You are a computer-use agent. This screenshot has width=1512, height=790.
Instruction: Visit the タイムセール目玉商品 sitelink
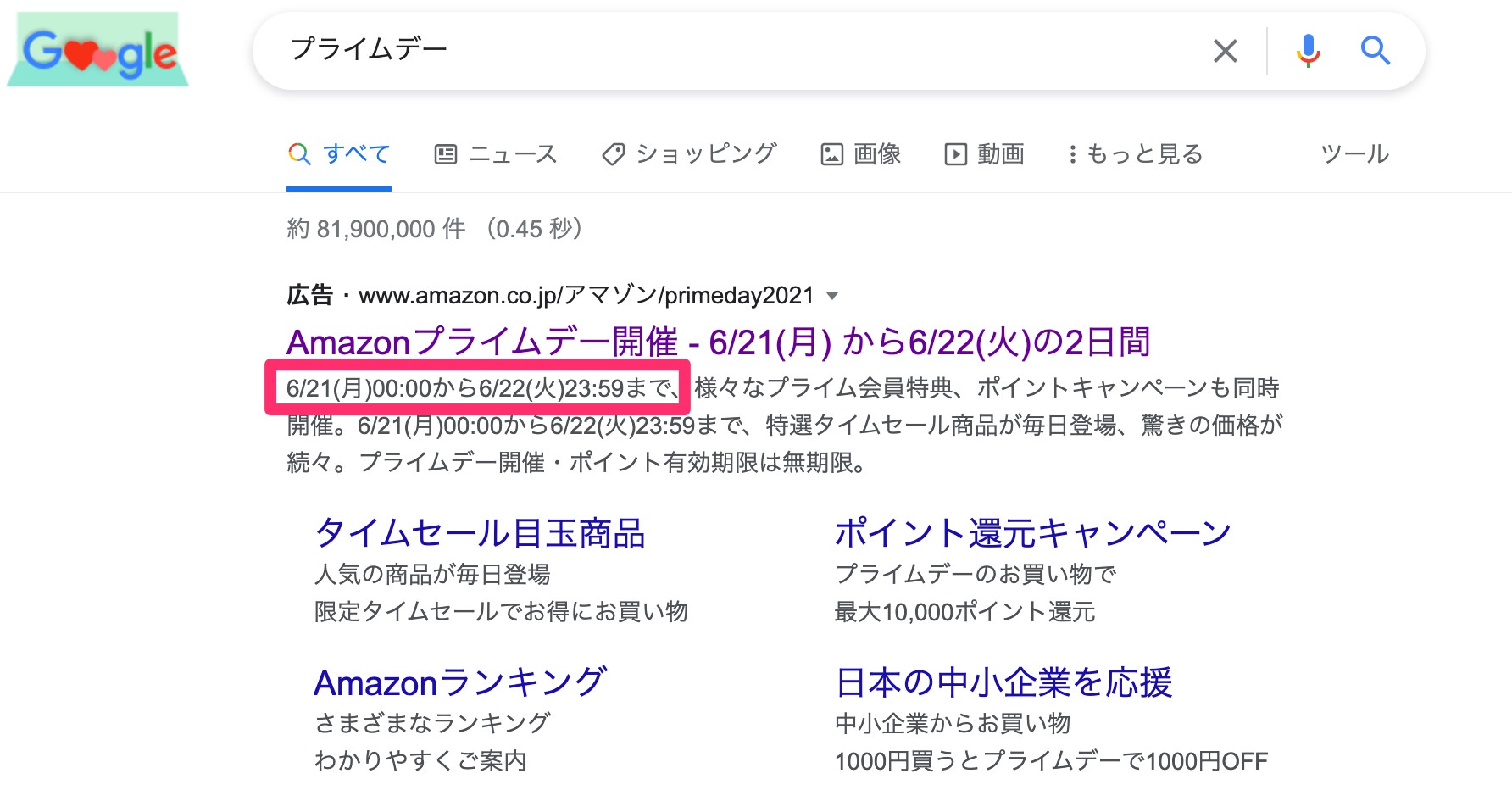point(480,534)
